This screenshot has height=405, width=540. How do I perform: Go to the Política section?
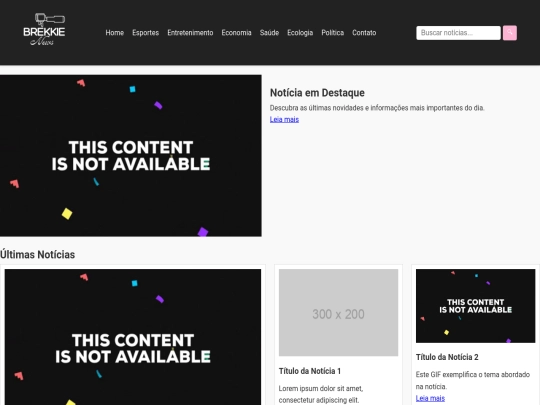click(332, 33)
